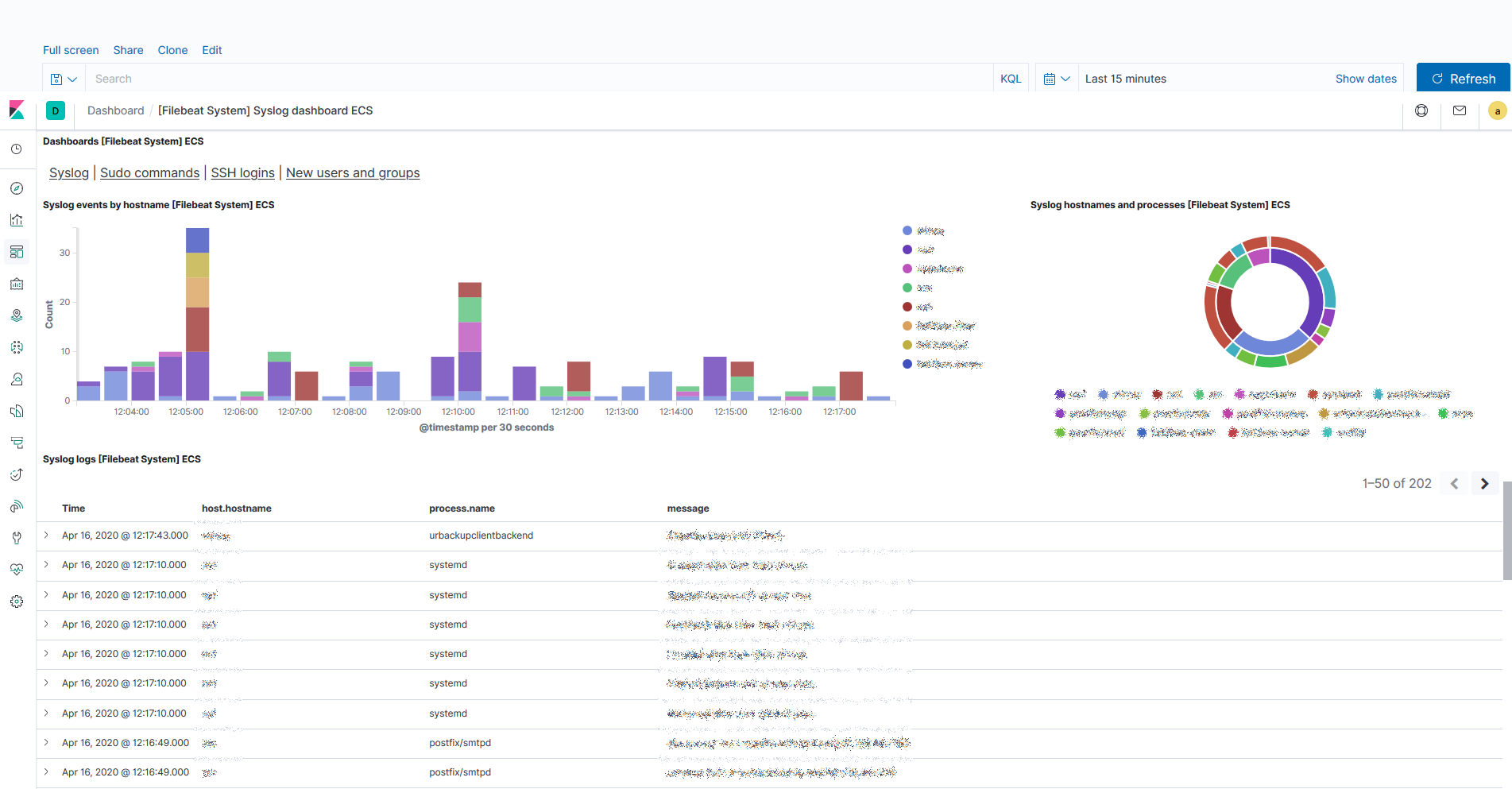This screenshot has width=1512, height=789.
Task: Click Share in the top menu
Action: pos(128,50)
